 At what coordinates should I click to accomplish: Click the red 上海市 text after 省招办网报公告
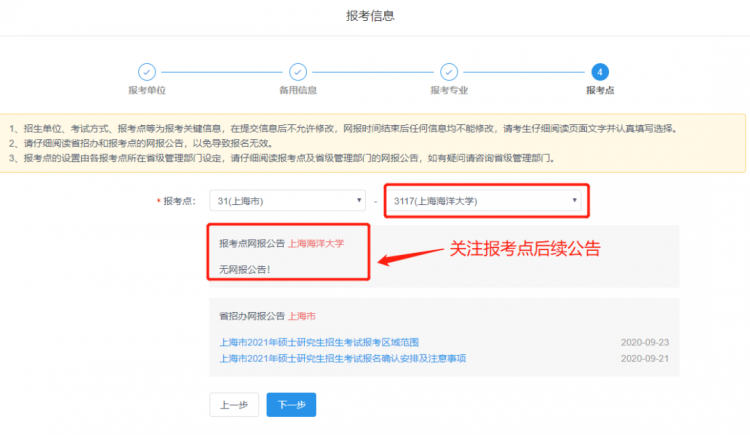(x=302, y=316)
